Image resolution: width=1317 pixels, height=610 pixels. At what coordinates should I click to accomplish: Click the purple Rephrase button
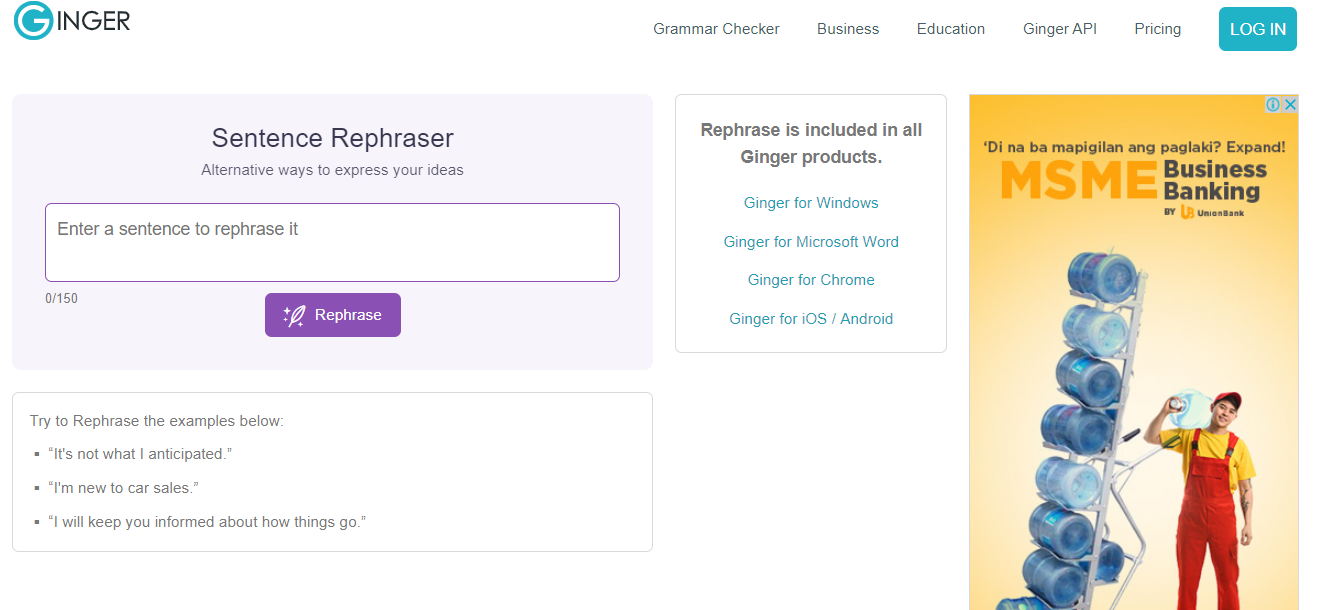coord(333,315)
